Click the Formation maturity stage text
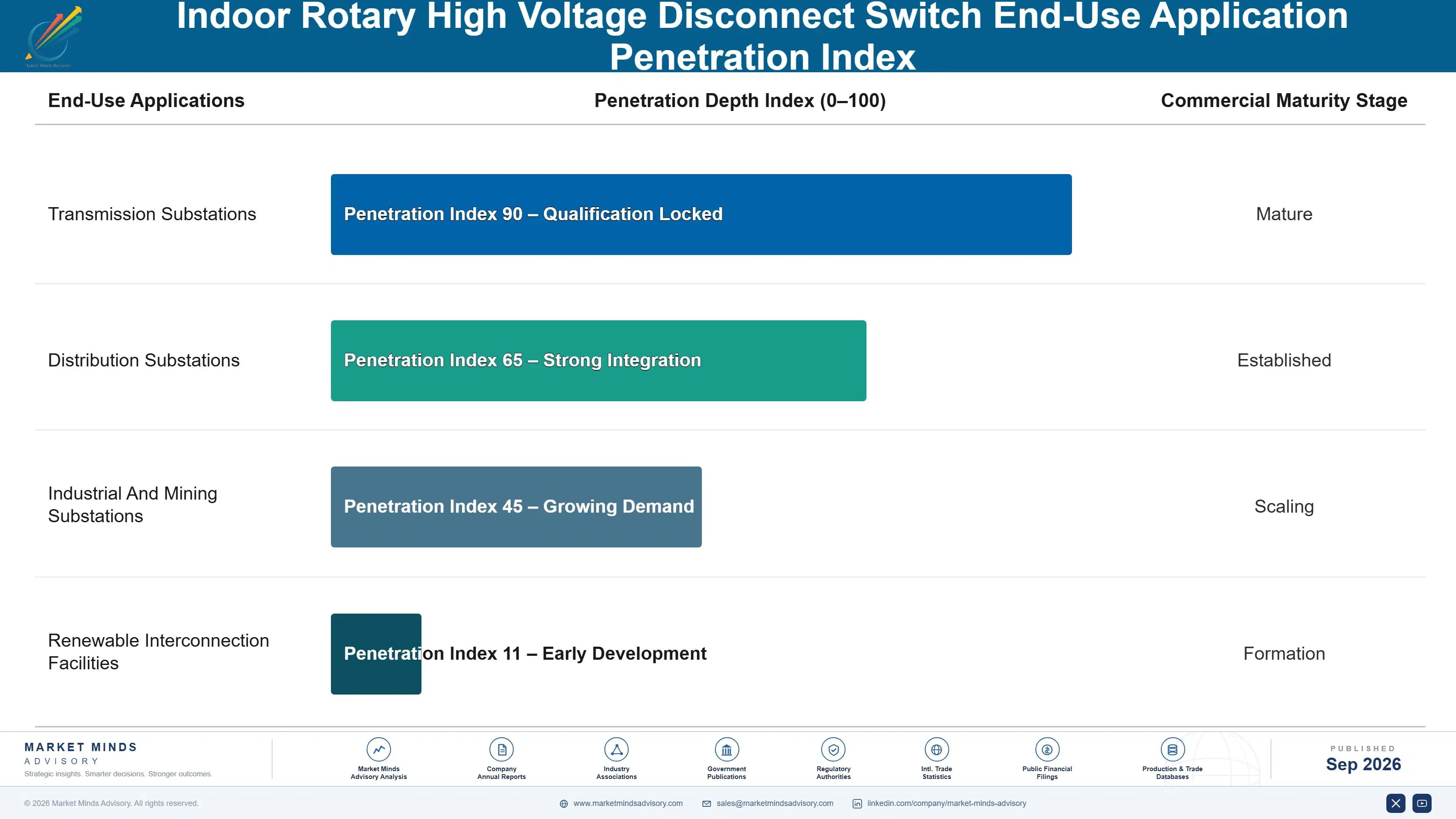This screenshot has width=1456, height=819. (x=1284, y=654)
